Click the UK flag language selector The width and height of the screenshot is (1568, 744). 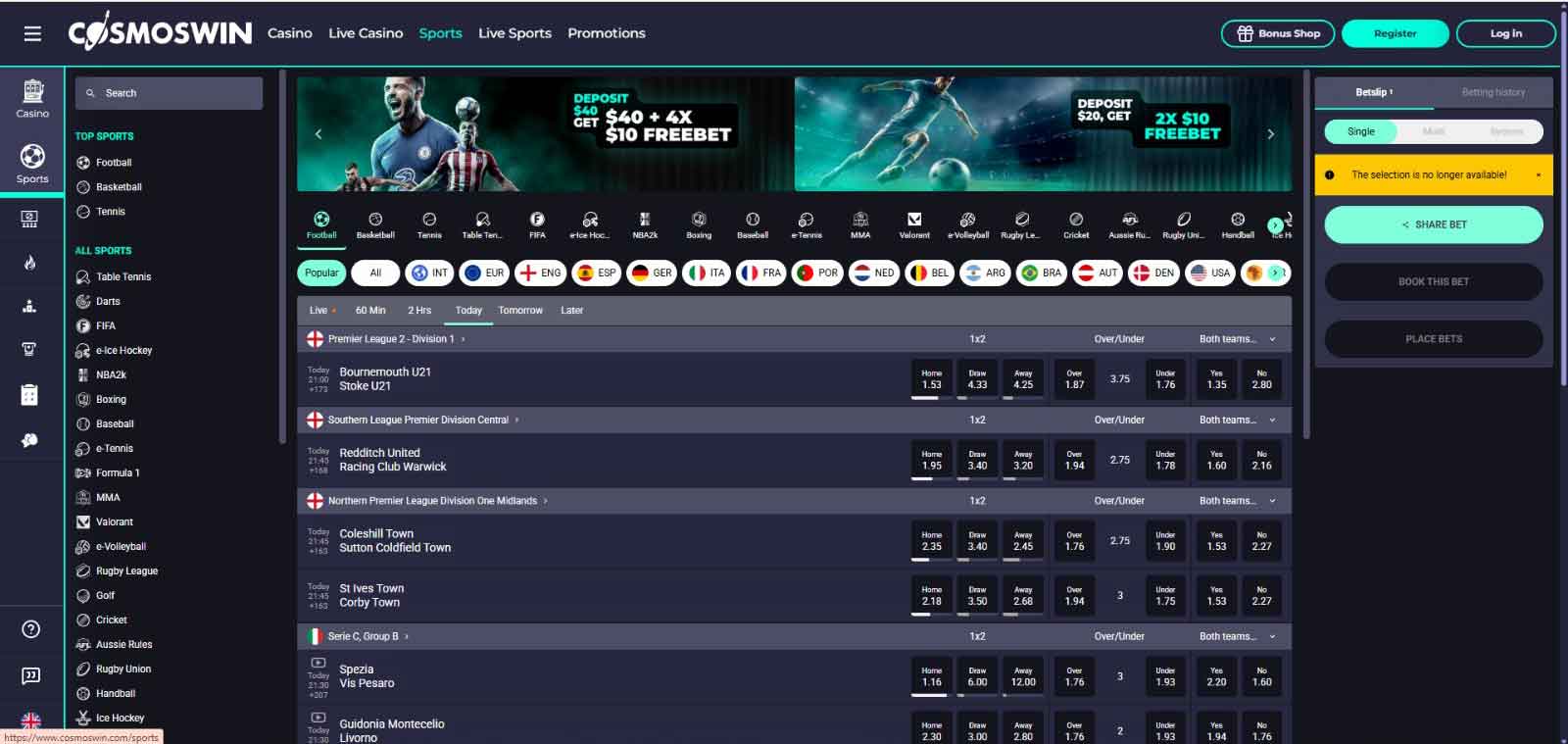pyautogui.click(x=31, y=720)
